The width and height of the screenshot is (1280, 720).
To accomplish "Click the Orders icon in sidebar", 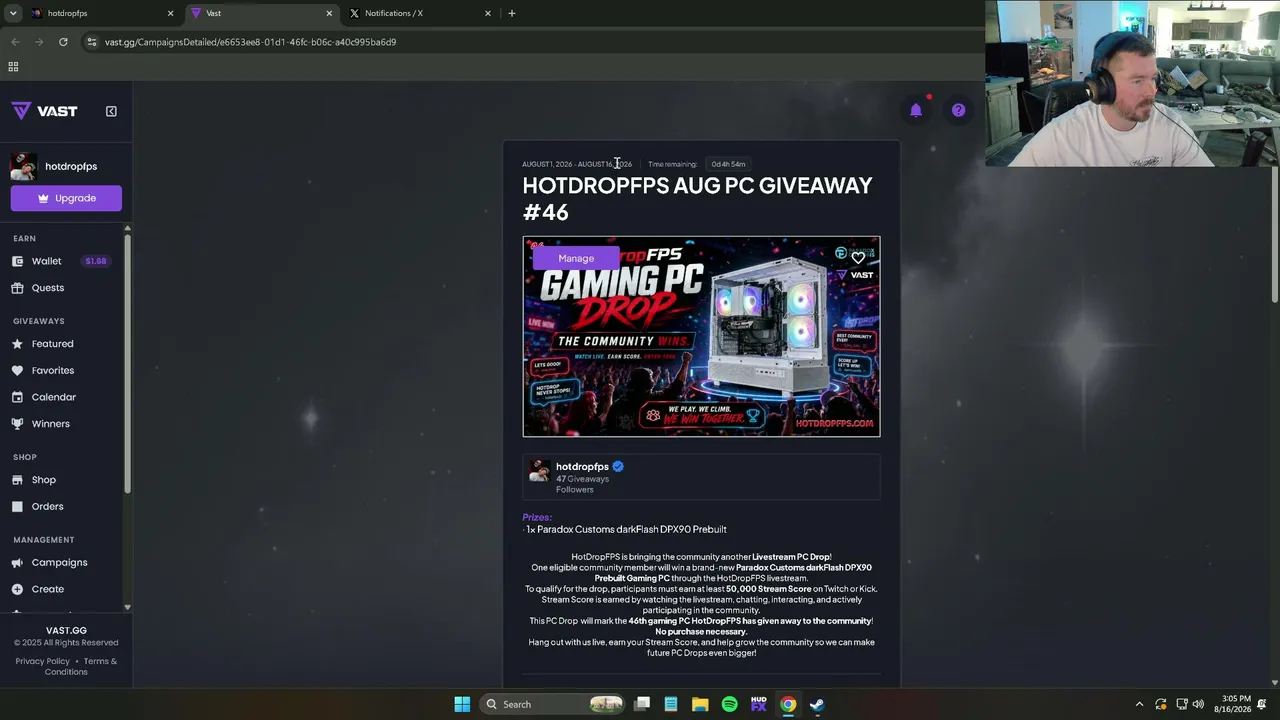I will pyautogui.click(x=17, y=507).
